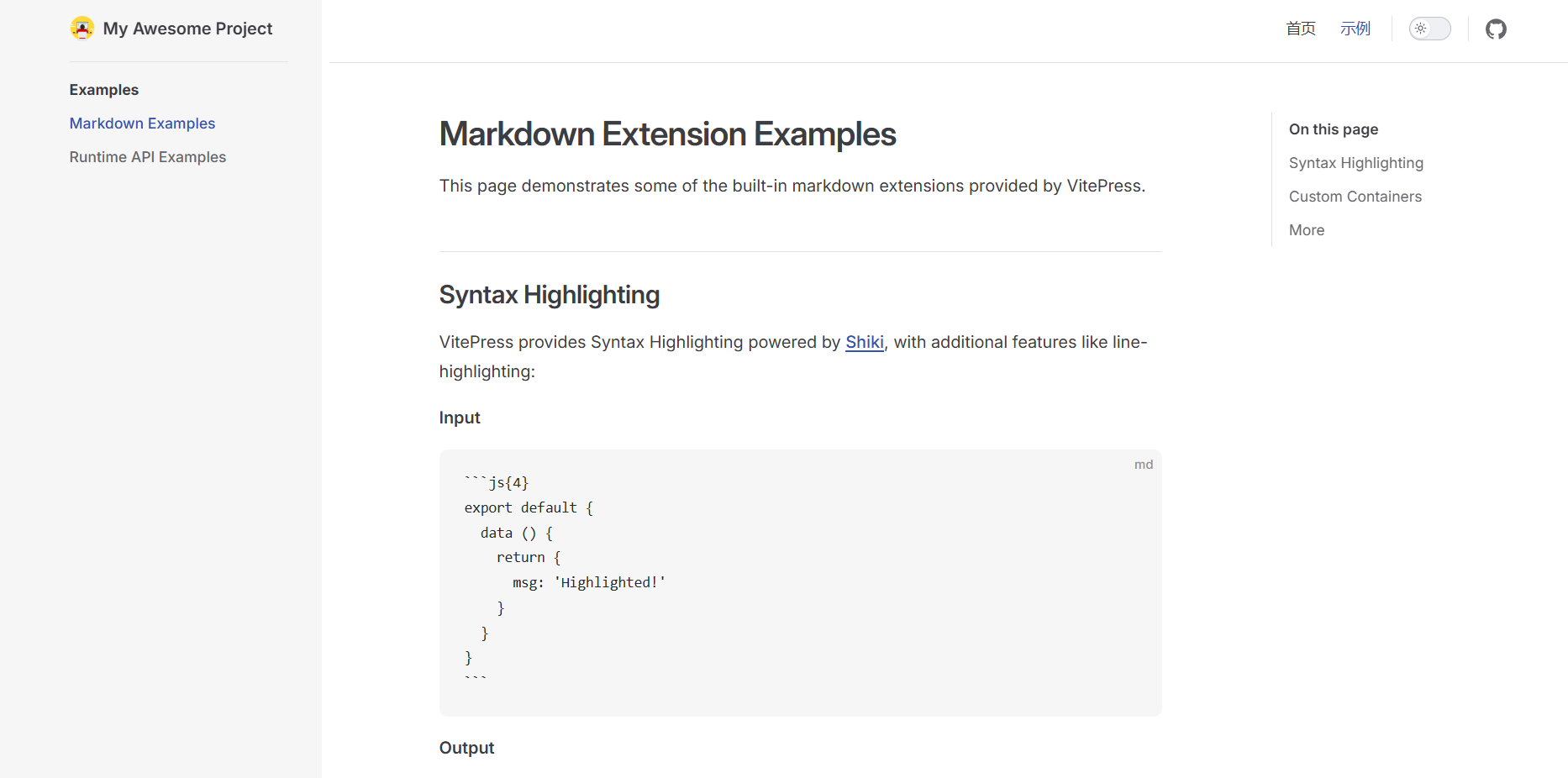Click the intro paragraph mentioning VitePress extensions
The width and height of the screenshot is (1568, 778).
pyautogui.click(x=792, y=186)
